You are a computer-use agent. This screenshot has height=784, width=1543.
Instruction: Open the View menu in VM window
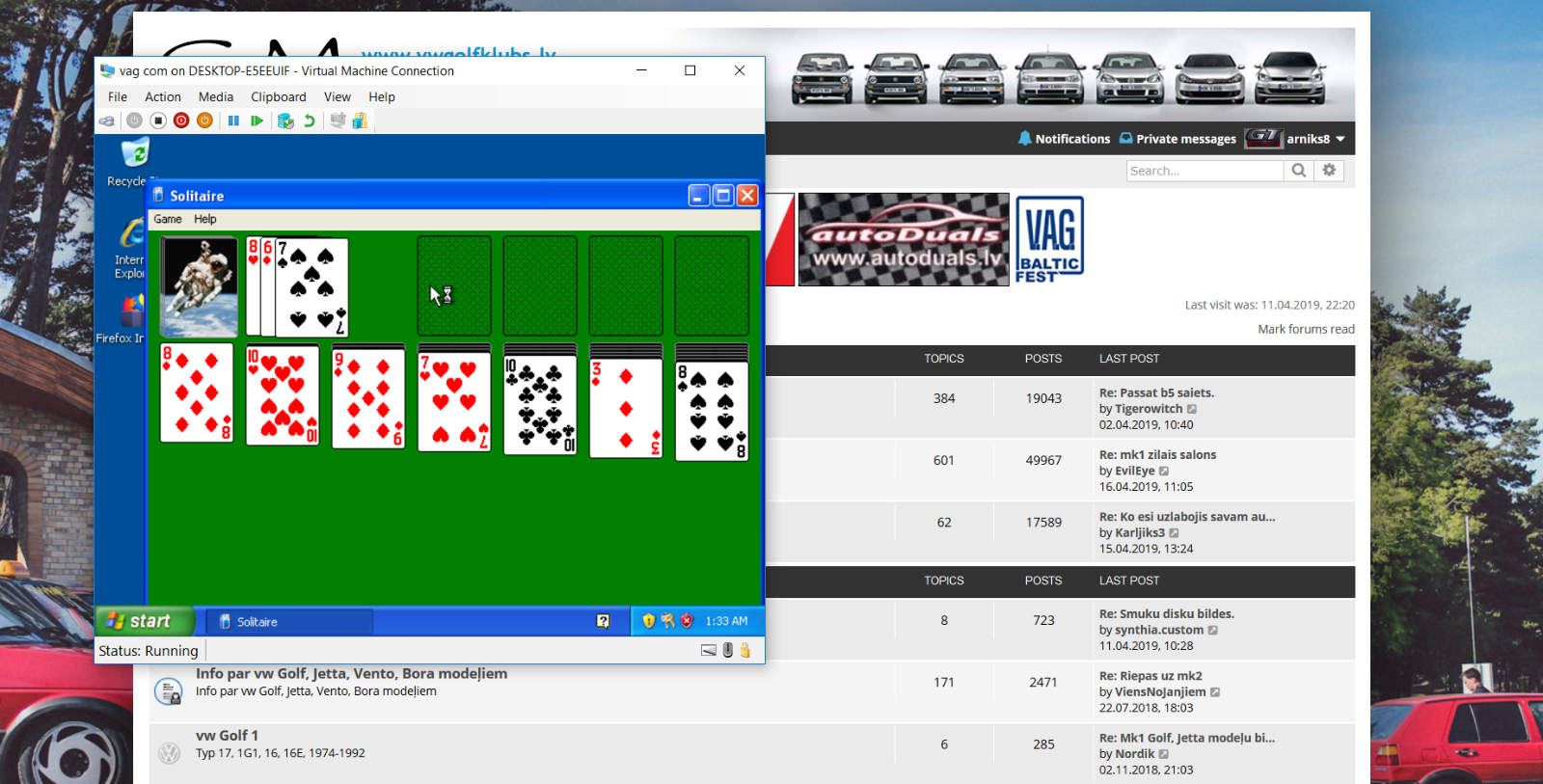coord(338,96)
